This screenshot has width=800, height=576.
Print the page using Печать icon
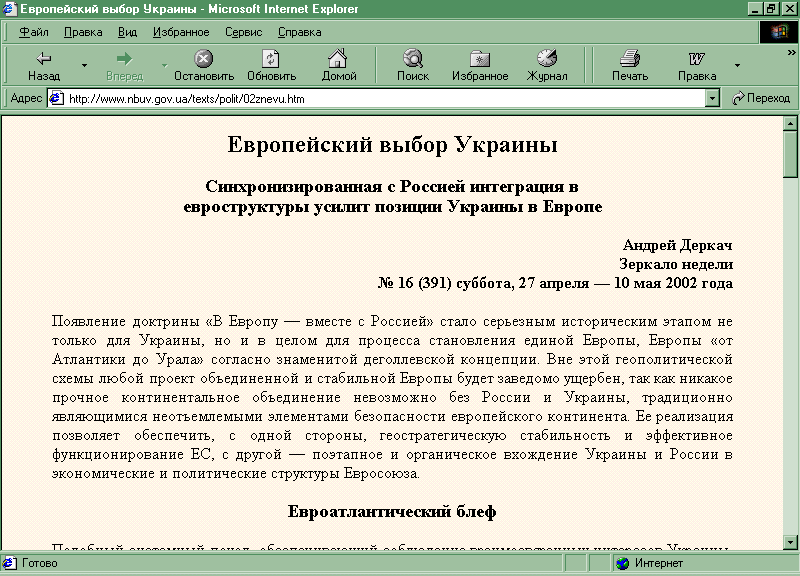click(x=629, y=59)
